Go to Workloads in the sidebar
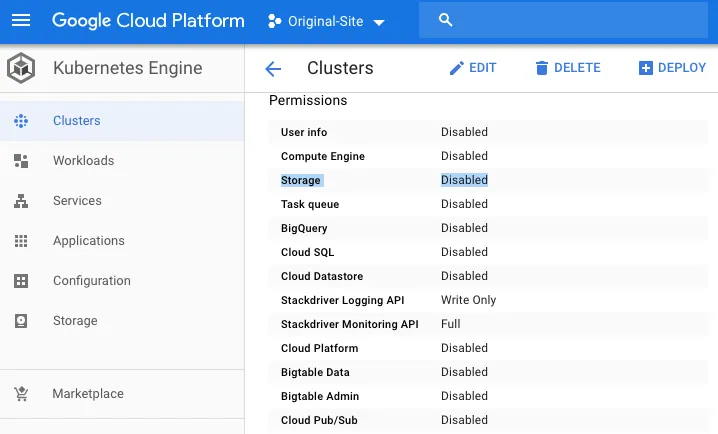The image size is (718, 434). (83, 161)
